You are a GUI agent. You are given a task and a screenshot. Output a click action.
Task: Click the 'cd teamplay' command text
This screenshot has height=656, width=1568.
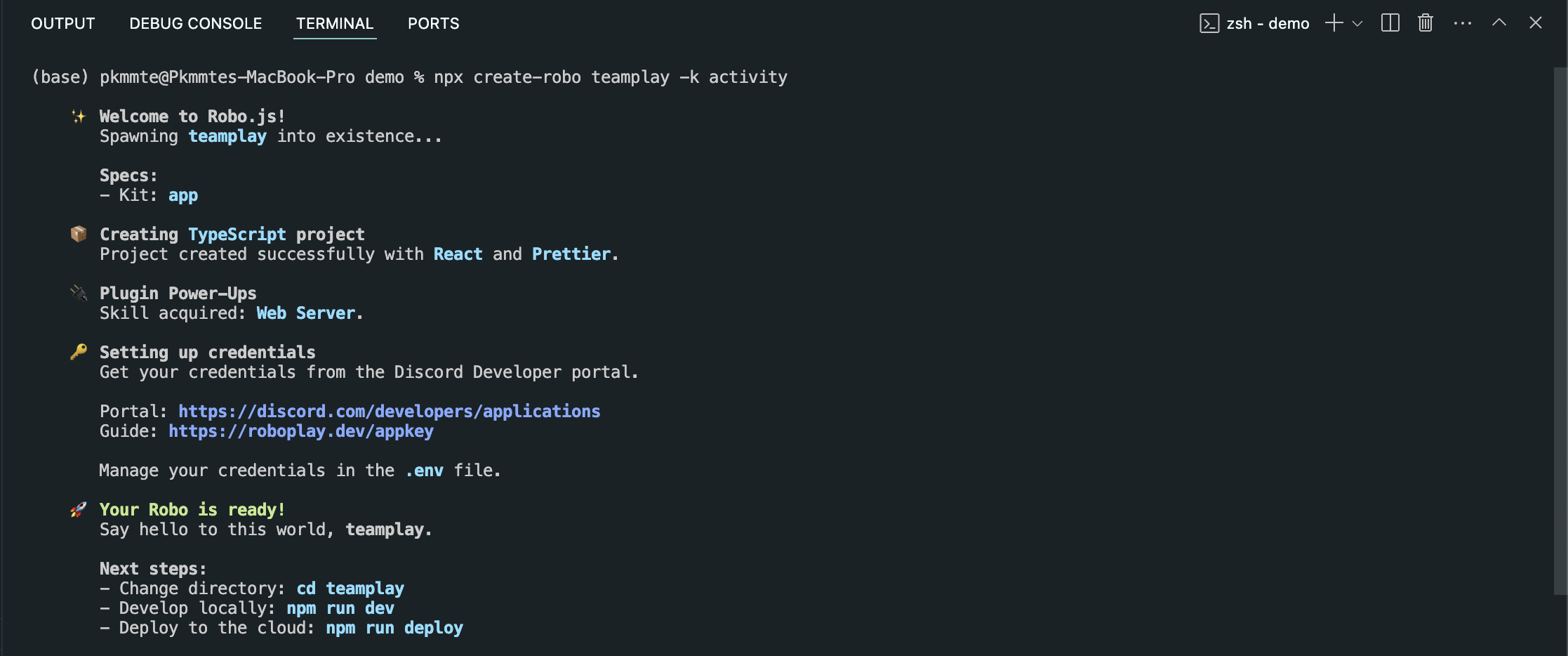pyautogui.click(x=350, y=588)
